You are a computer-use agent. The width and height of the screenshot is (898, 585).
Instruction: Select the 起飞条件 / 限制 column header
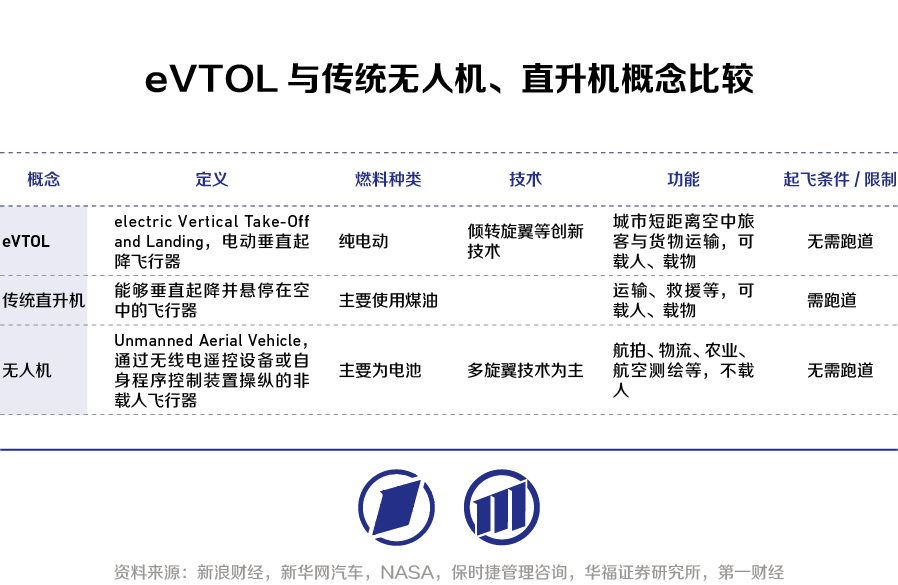(840, 179)
